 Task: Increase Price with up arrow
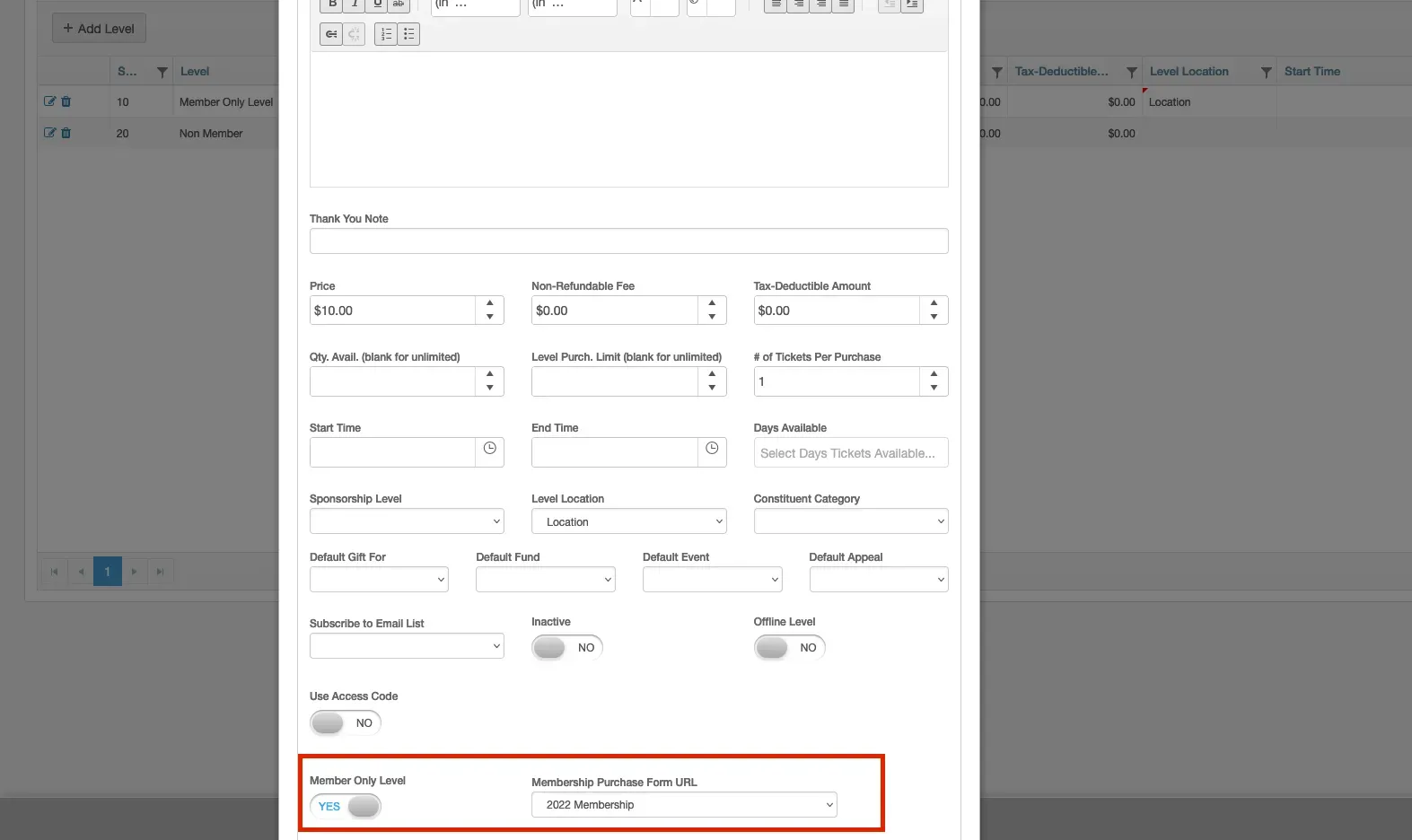(x=490, y=303)
